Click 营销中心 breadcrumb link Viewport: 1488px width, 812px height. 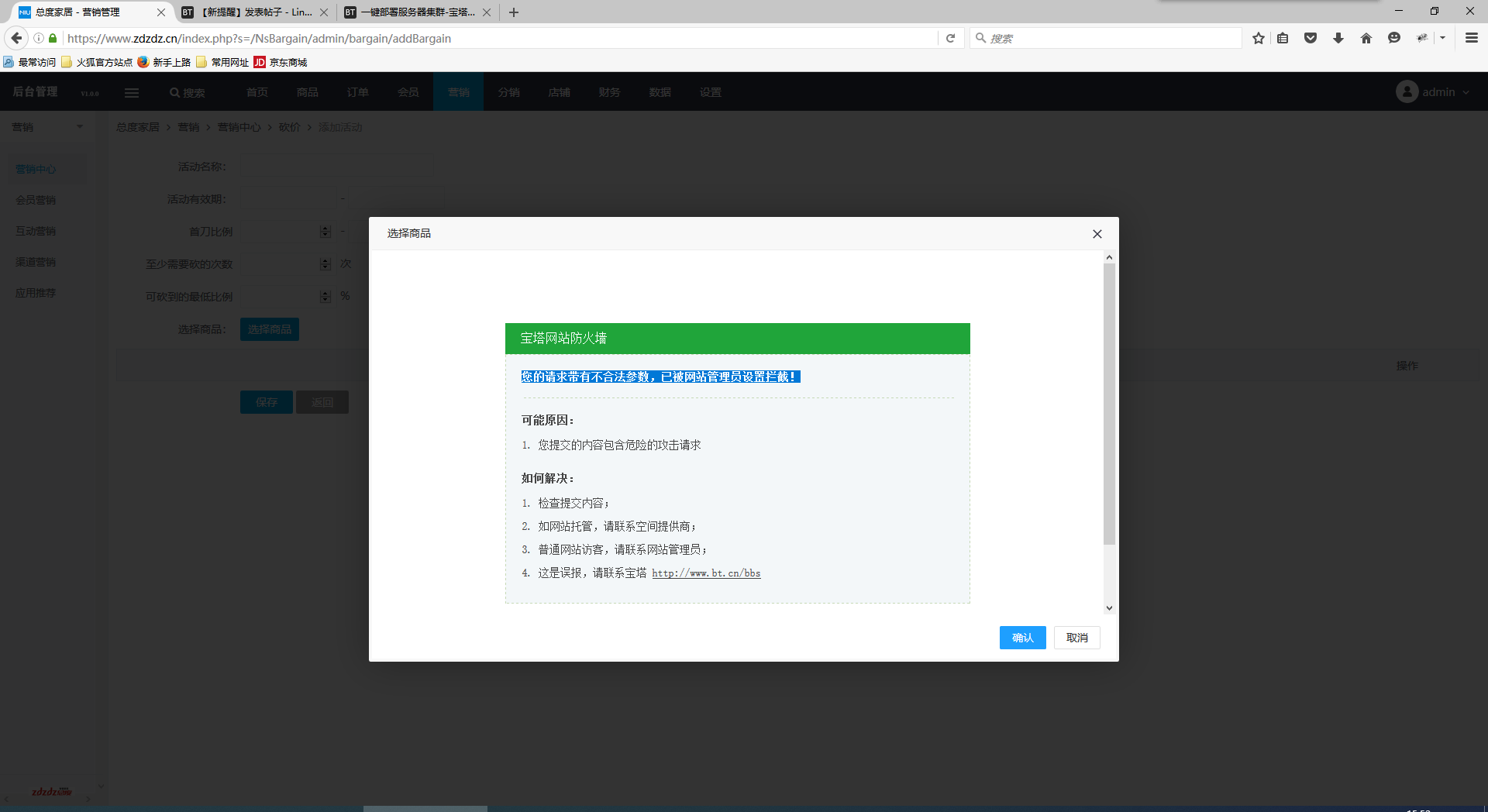coord(239,127)
